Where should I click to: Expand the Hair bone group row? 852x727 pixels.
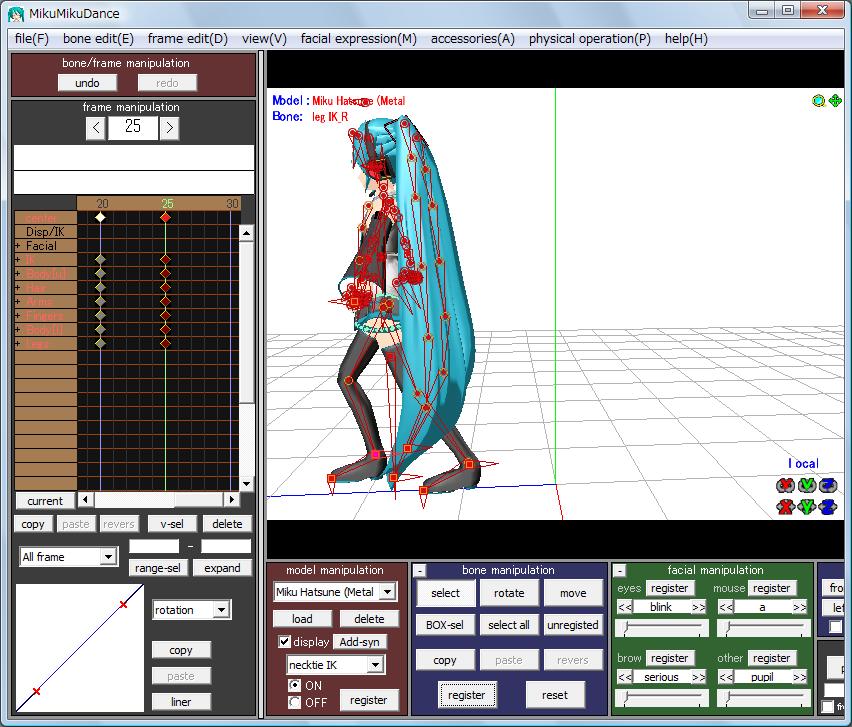pyautogui.click(x=18, y=288)
